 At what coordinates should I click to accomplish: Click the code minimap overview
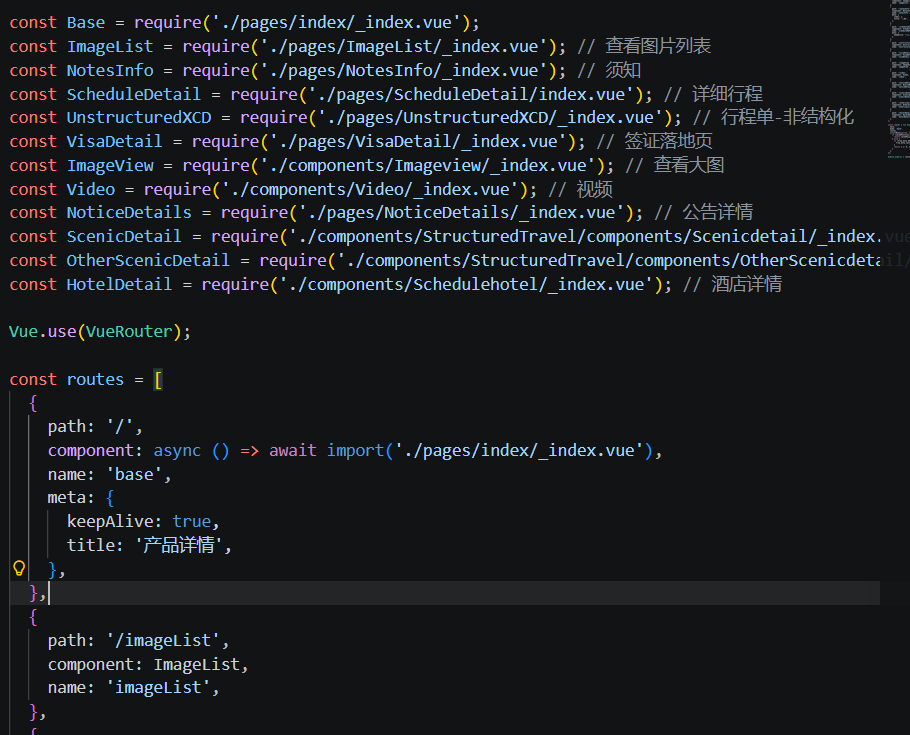[899, 80]
